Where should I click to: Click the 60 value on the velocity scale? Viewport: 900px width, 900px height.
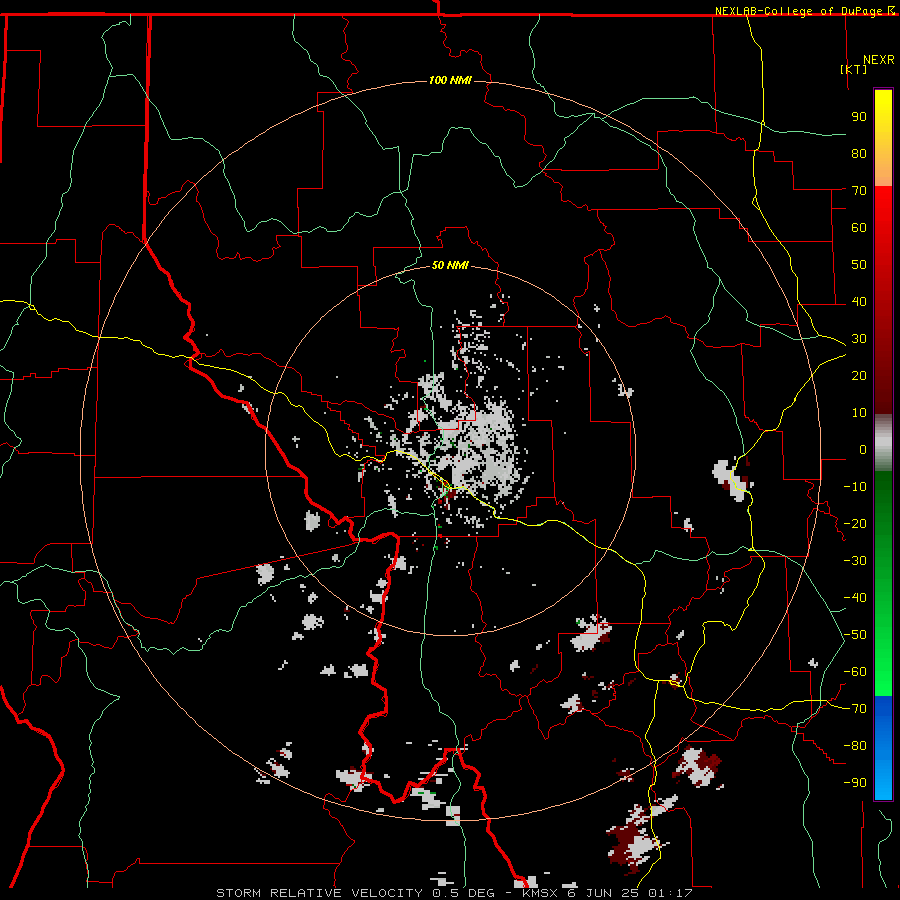click(x=859, y=227)
